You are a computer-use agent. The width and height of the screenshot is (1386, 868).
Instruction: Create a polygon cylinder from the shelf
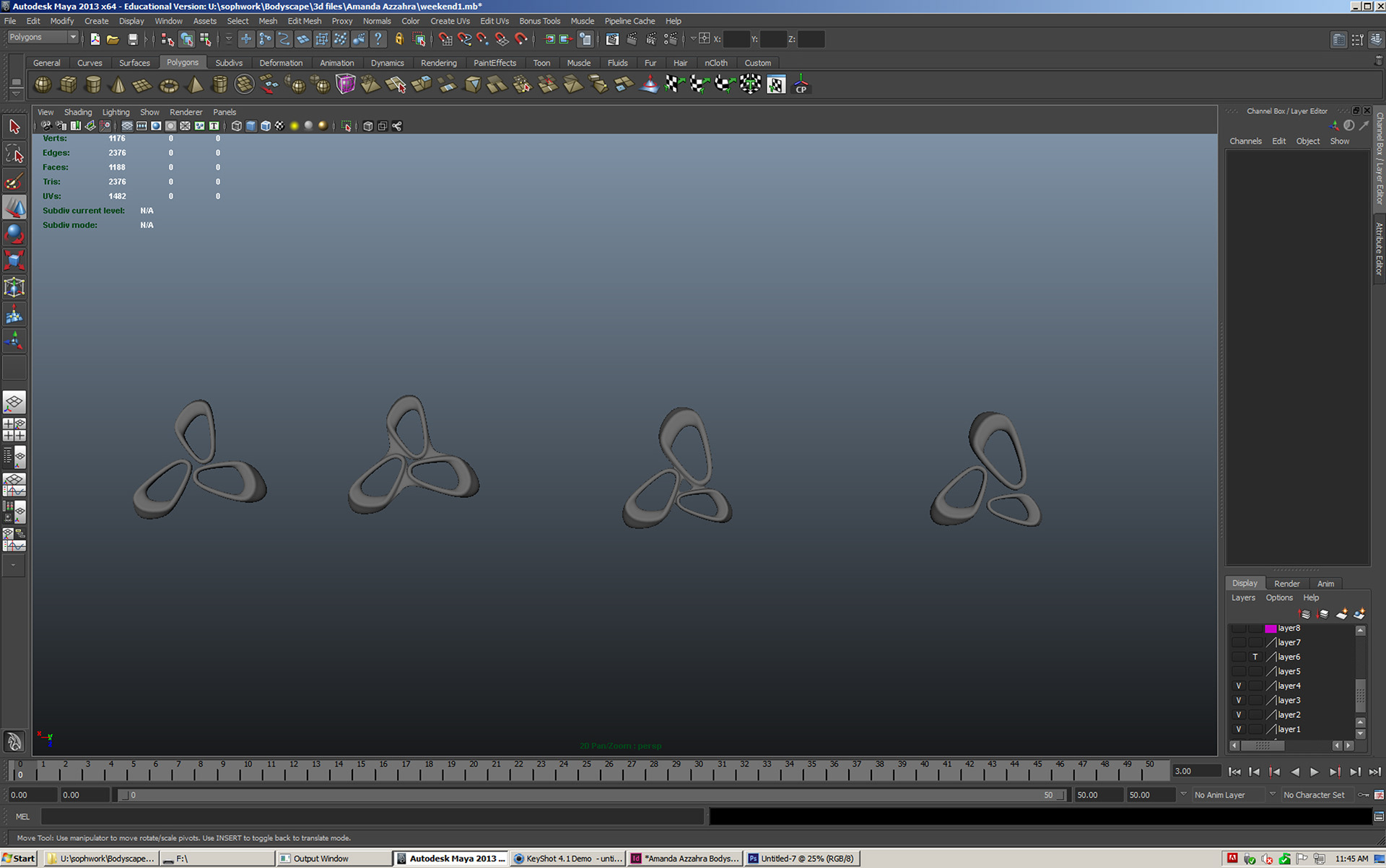[93, 85]
